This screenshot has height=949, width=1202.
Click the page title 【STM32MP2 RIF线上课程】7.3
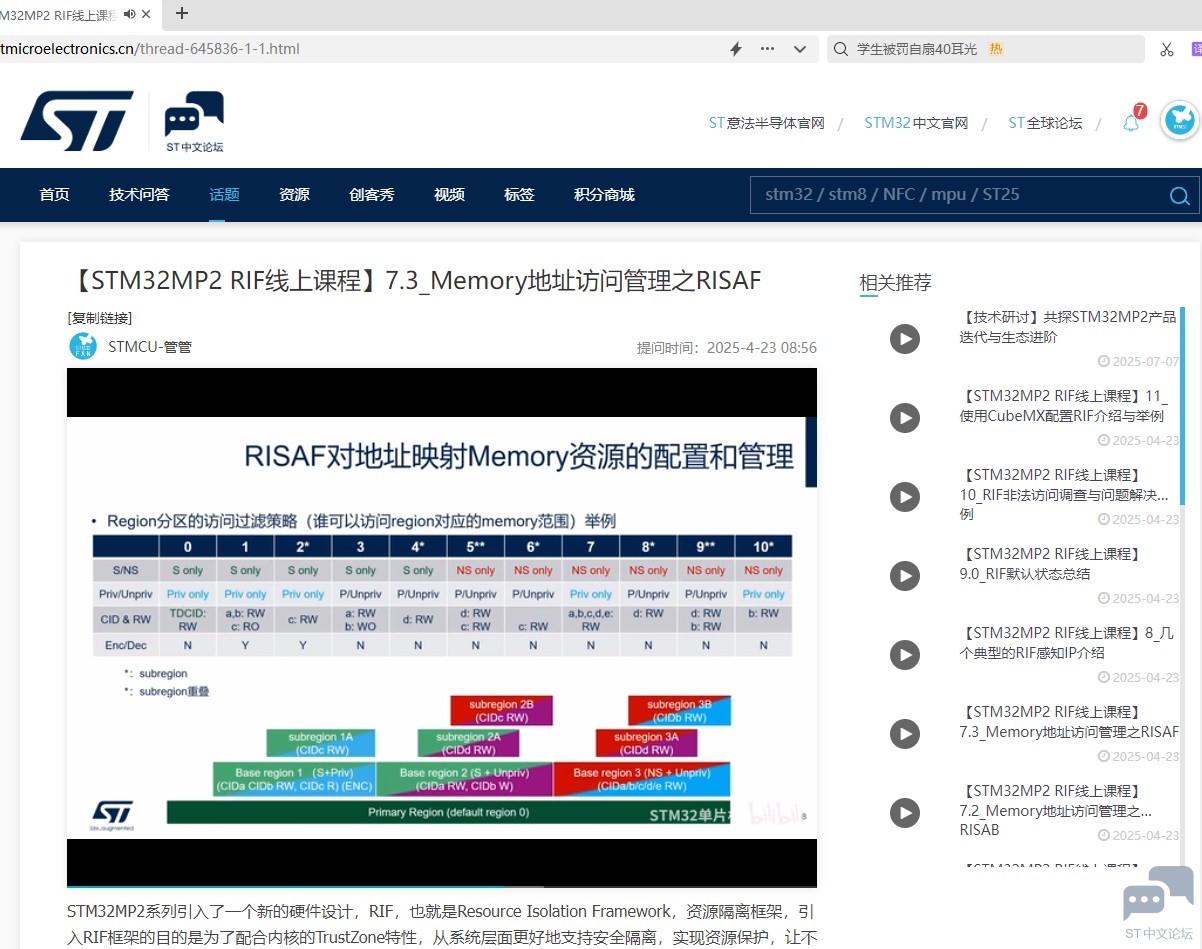(x=415, y=281)
